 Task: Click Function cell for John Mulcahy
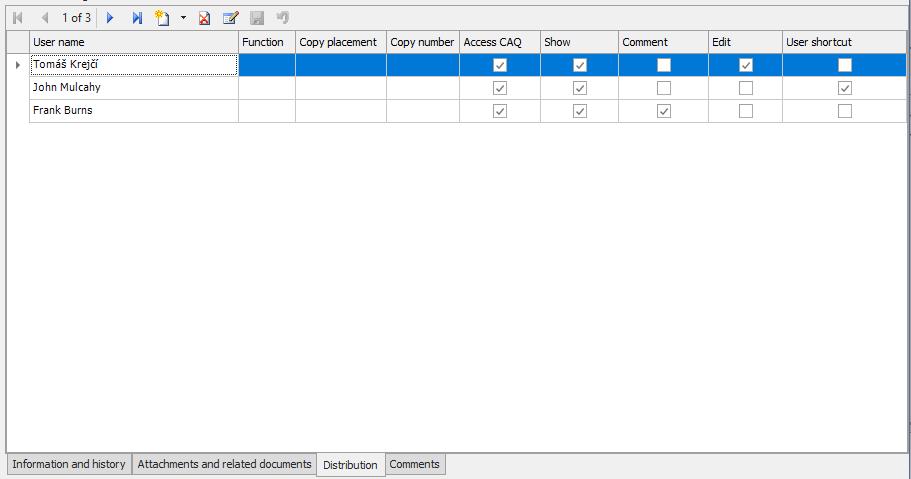click(x=267, y=88)
